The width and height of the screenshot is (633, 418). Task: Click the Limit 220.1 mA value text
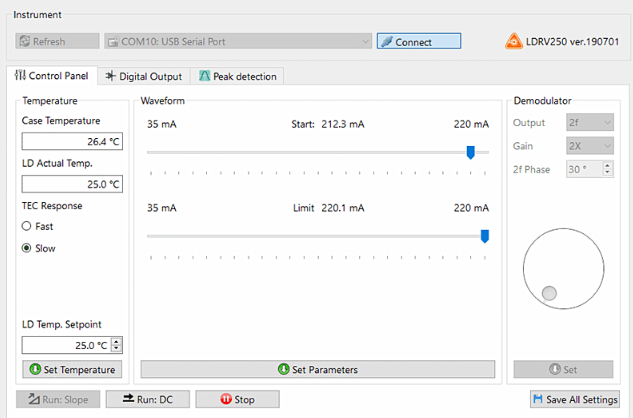click(343, 208)
